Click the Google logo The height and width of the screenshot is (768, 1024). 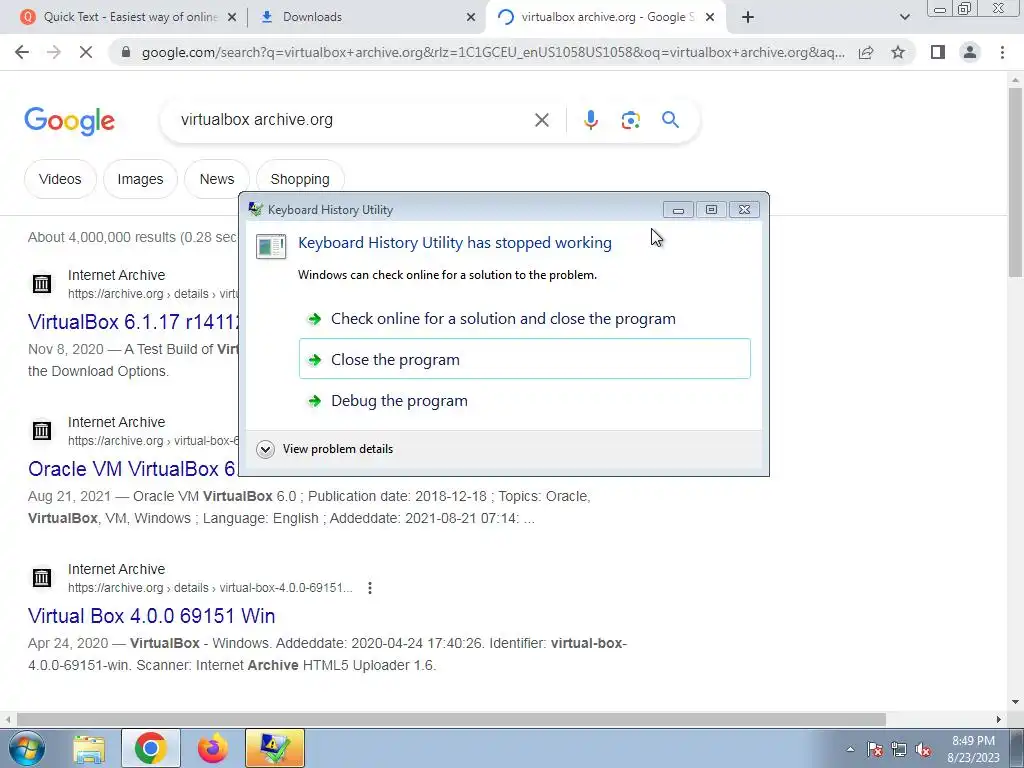(69, 121)
